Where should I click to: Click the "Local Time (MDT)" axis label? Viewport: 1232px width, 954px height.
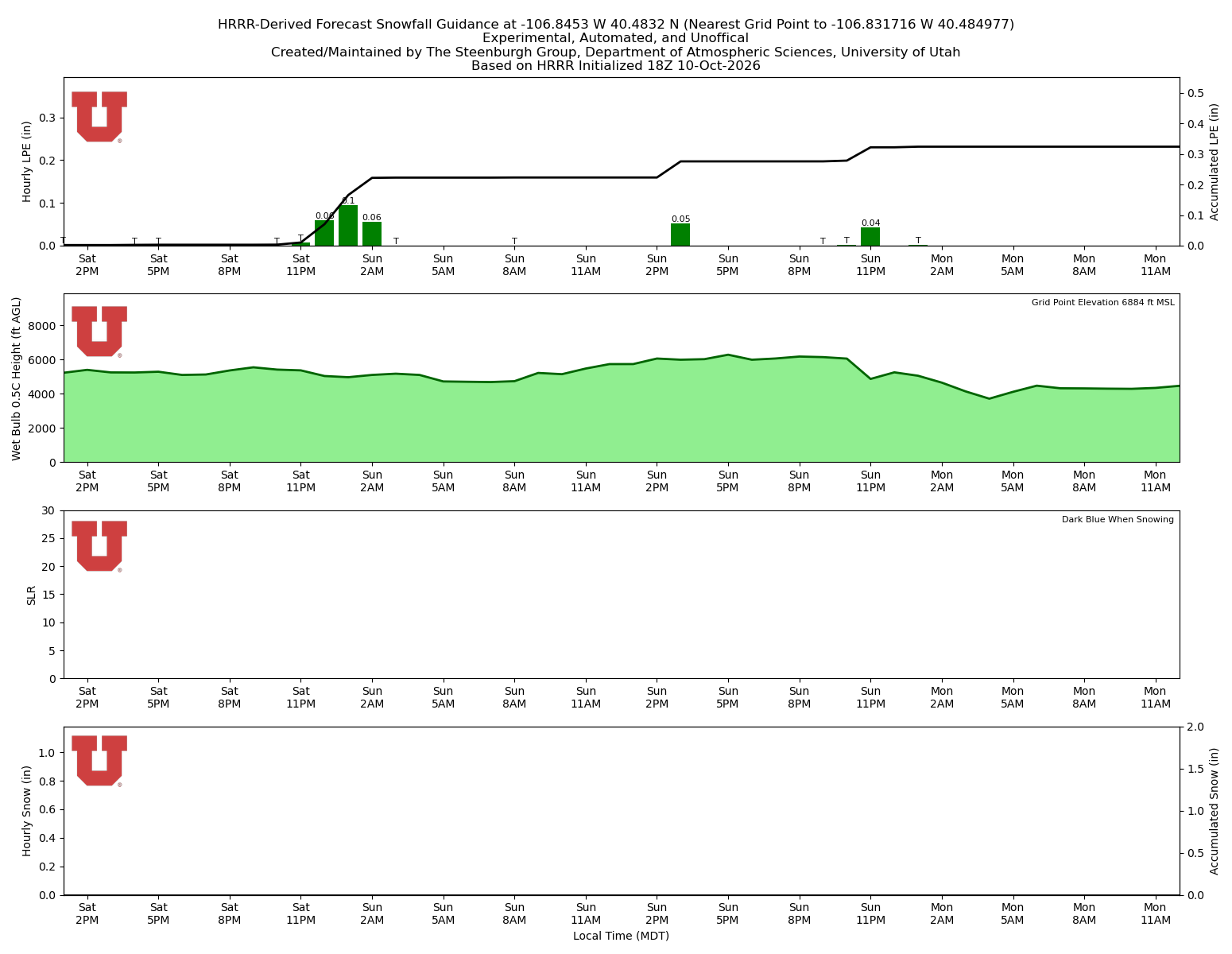[x=621, y=936]
